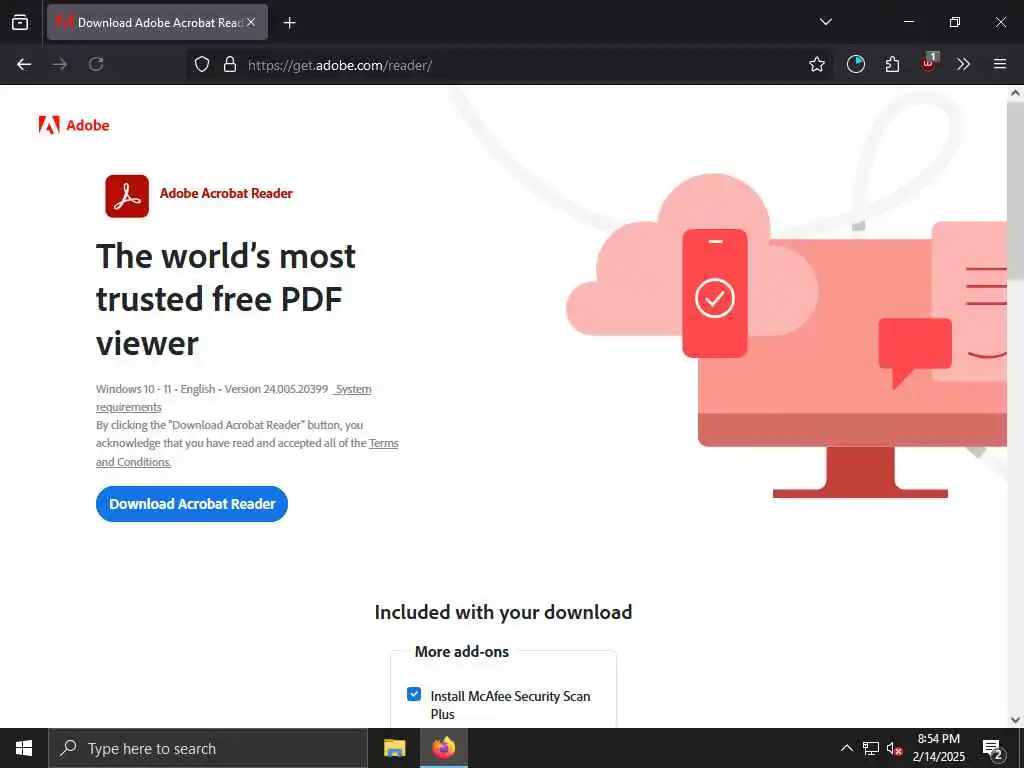Reload the current page
The width and height of the screenshot is (1024, 768).
click(96, 64)
